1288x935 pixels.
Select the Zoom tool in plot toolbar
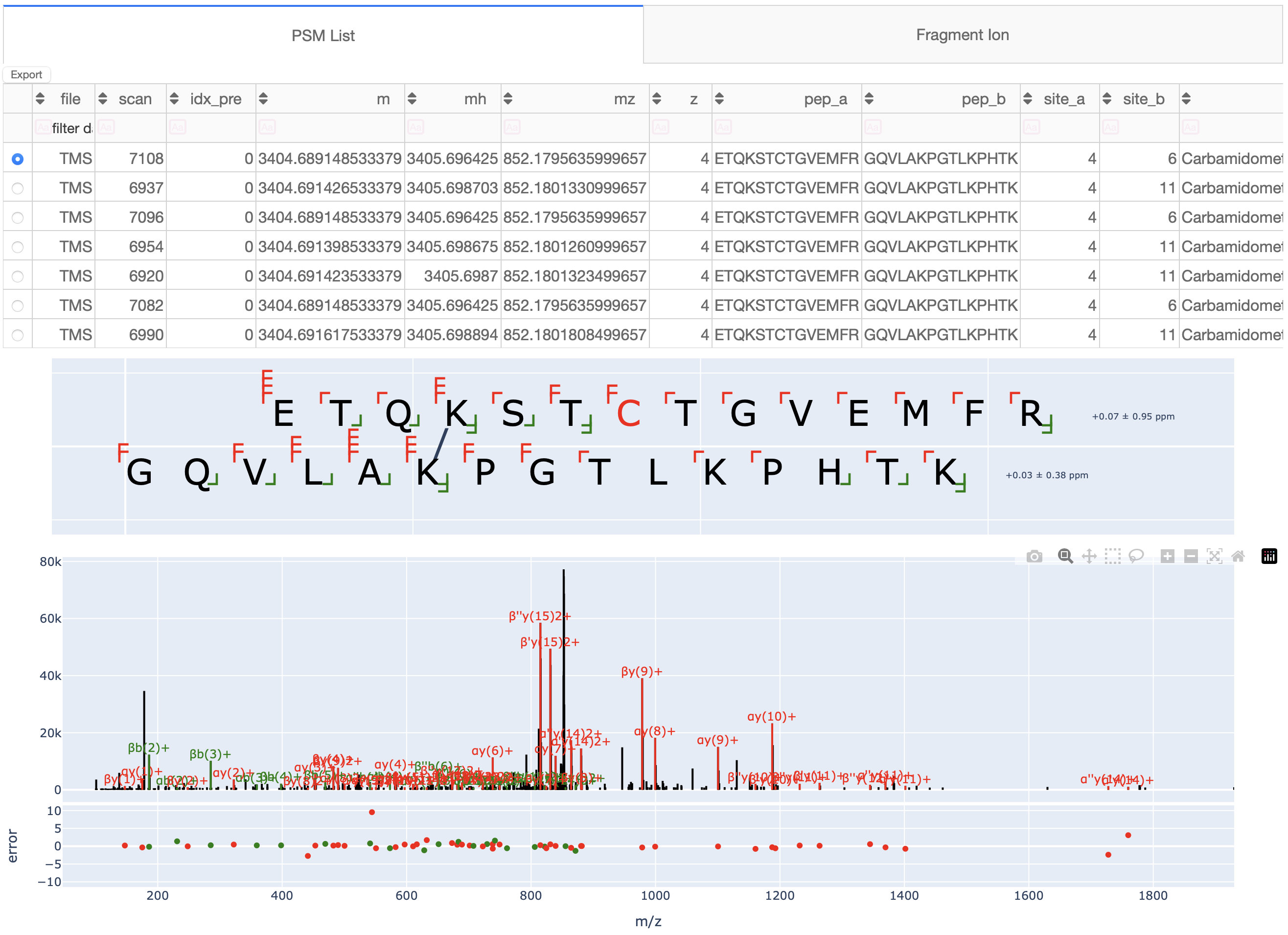(1065, 556)
